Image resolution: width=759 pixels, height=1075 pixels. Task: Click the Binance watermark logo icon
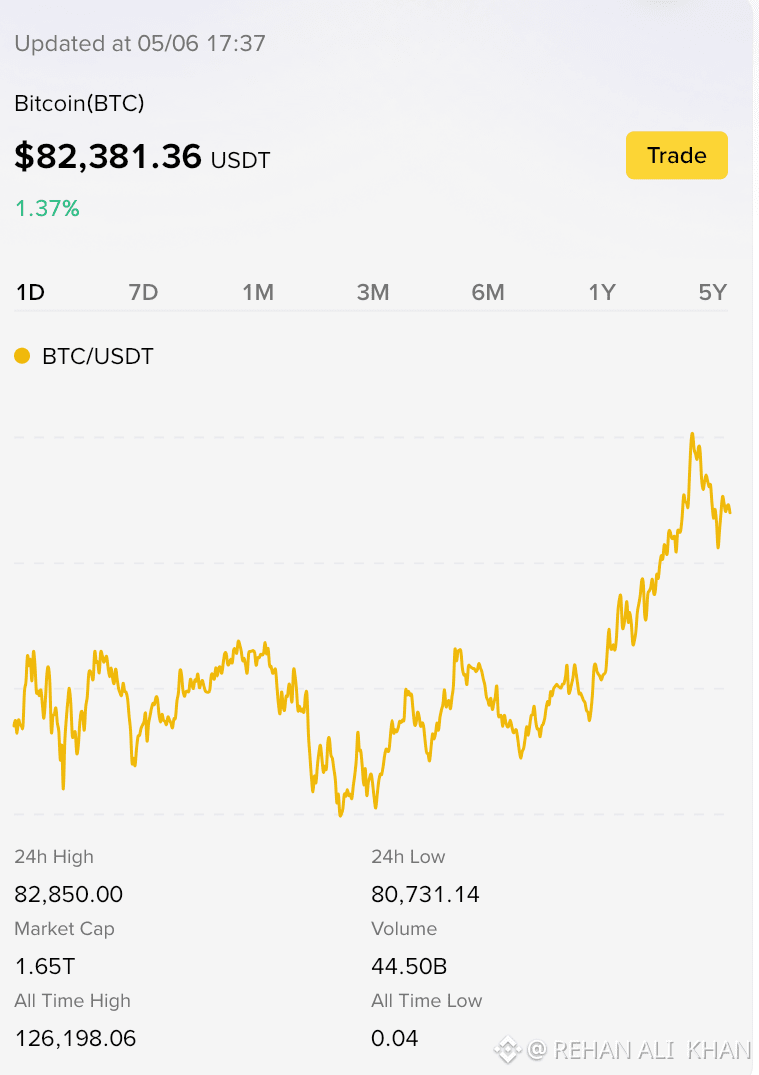click(x=507, y=1050)
